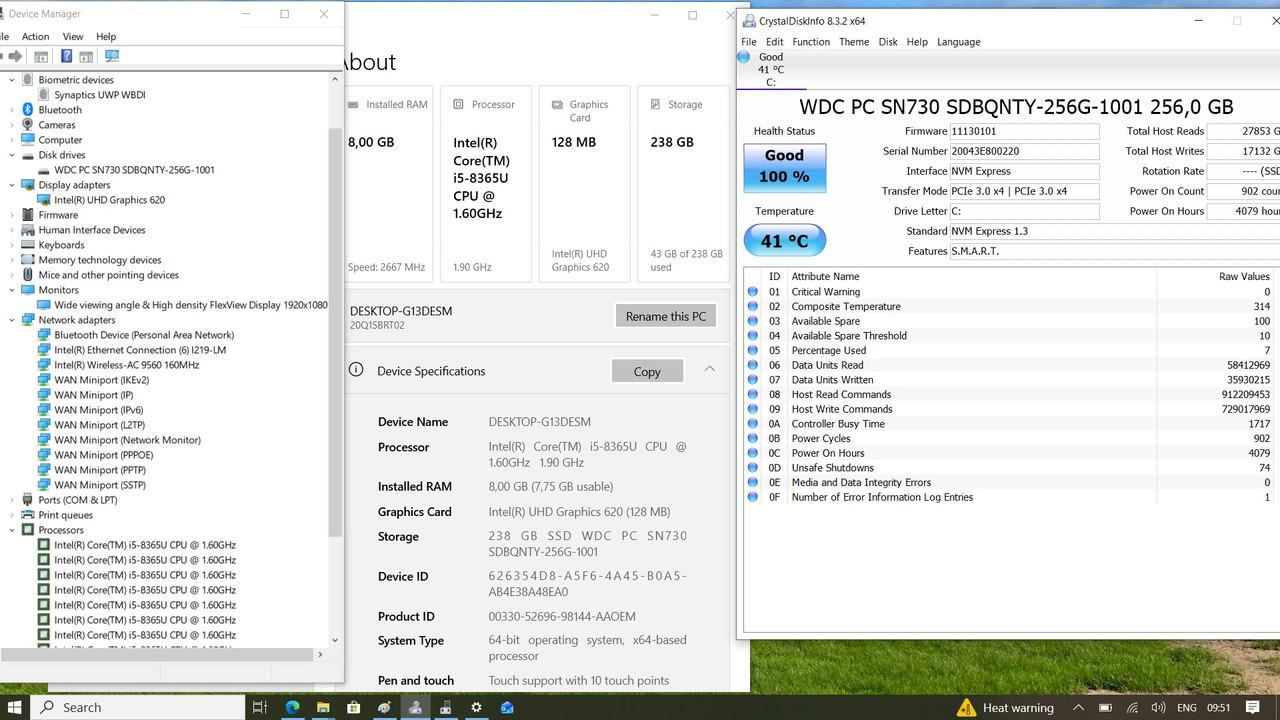
Task: Click the Copy button for device specifications
Action: [x=647, y=371]
